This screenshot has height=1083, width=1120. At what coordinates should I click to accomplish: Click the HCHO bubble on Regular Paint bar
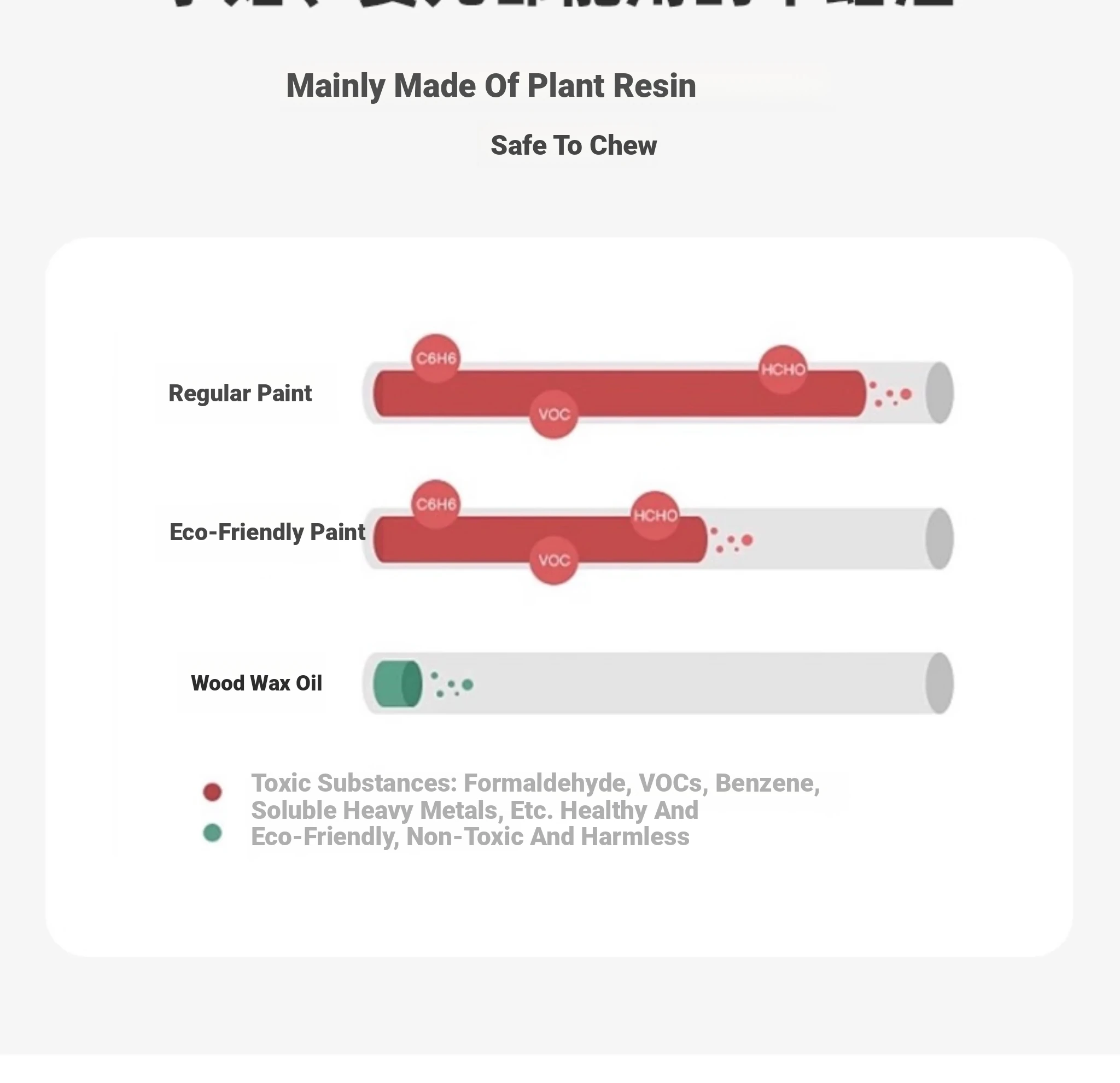click(x=783, y=370)
